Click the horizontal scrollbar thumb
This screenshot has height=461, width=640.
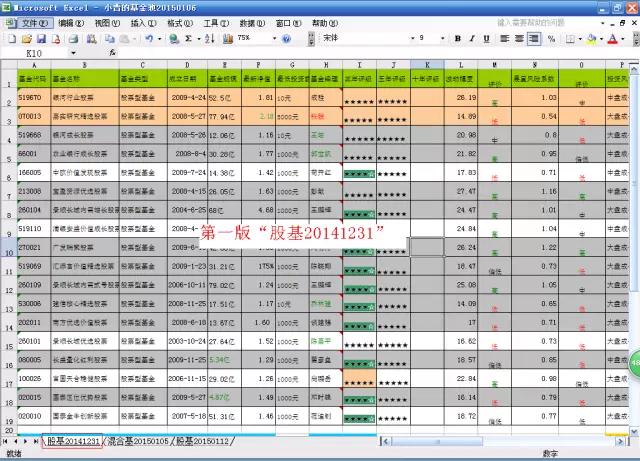click(x=437, y=441)
